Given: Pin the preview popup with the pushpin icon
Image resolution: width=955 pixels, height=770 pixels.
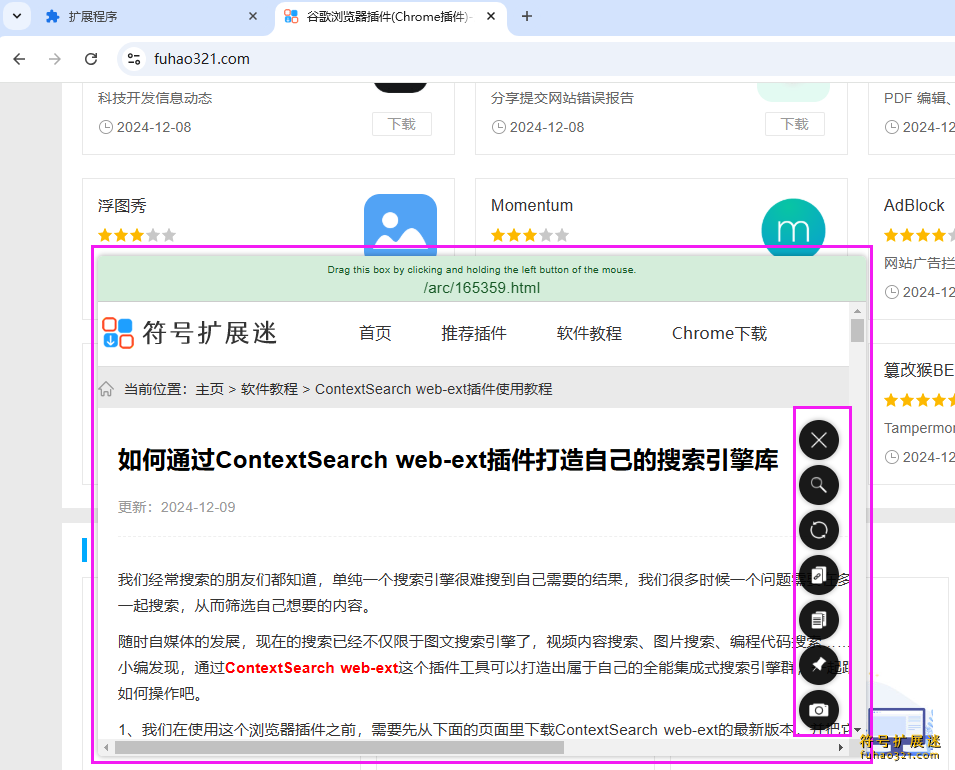Looking at the screenshot, I should click(819, 665).
